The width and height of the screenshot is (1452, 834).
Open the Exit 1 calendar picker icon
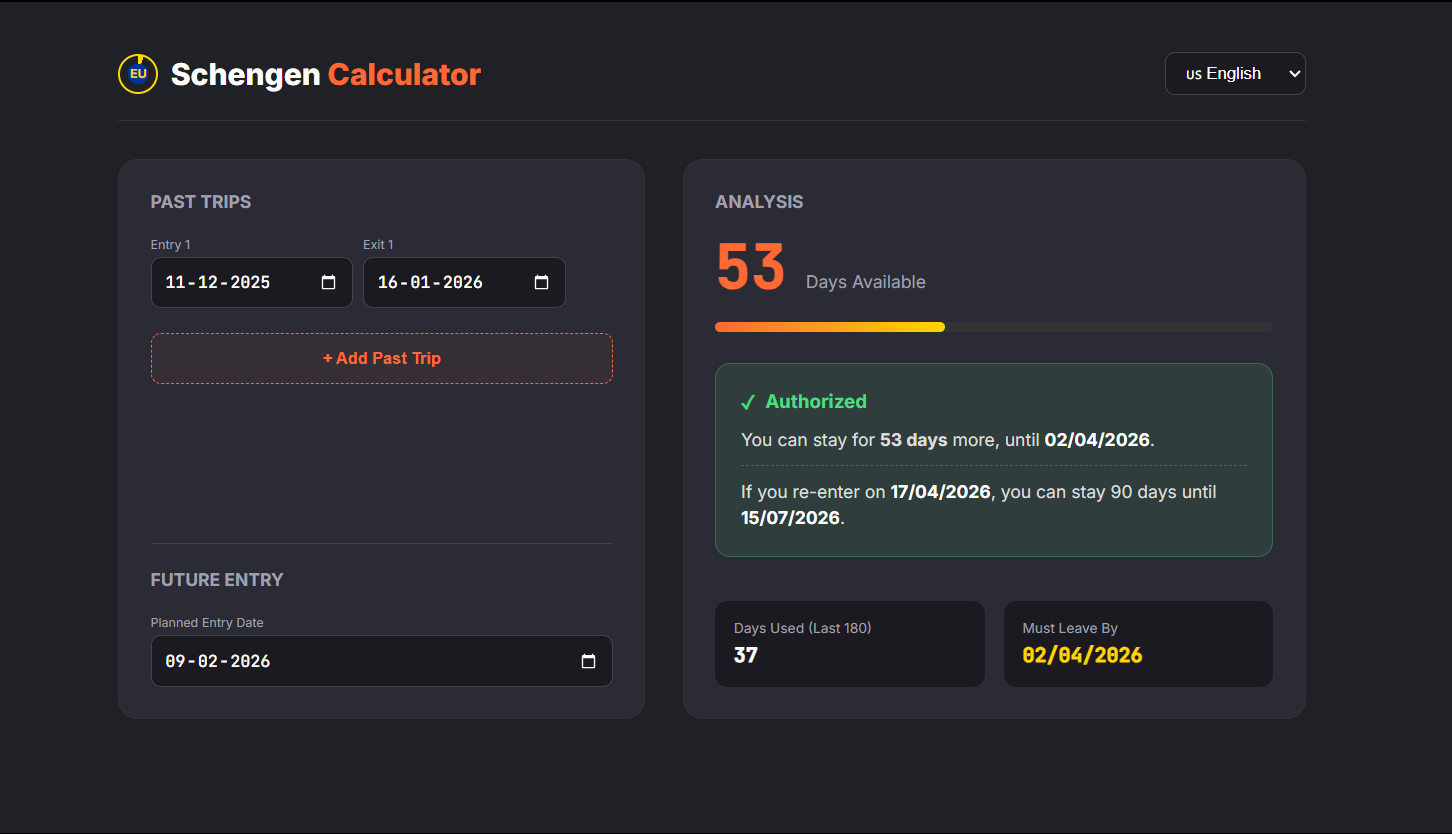click(541, 283)
